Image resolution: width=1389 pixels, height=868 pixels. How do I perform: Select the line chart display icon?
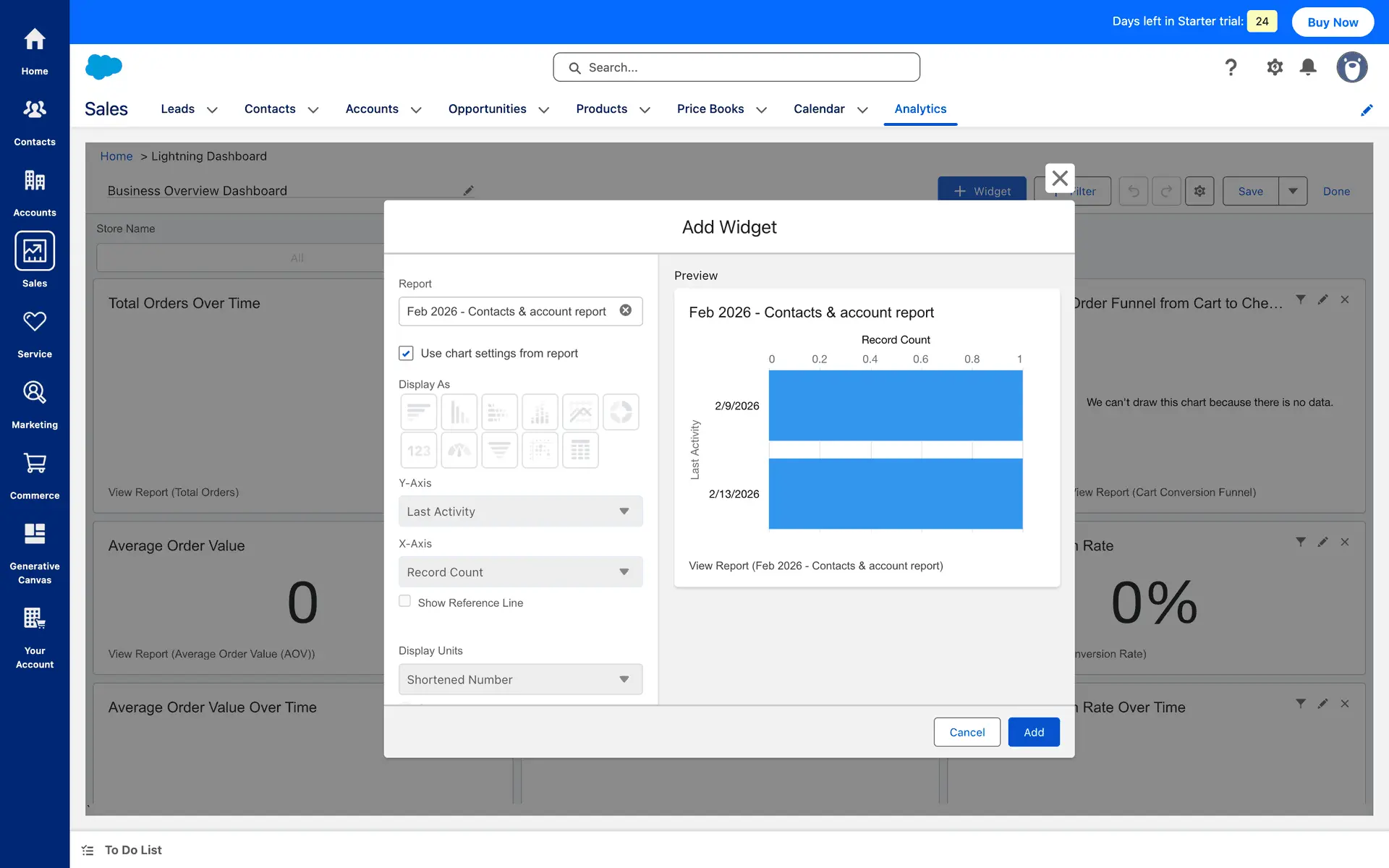coord(580,412)
